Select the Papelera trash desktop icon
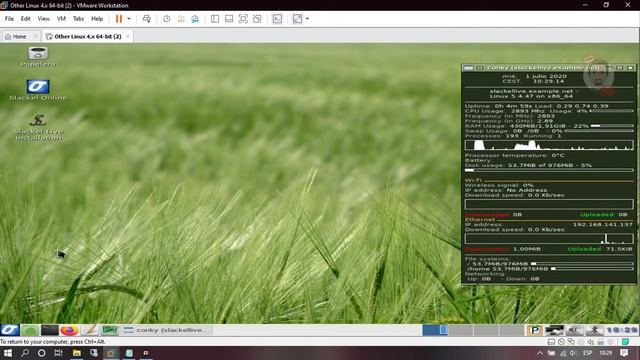This screenshot has width=640, height=360. click(x=38, y=57)
